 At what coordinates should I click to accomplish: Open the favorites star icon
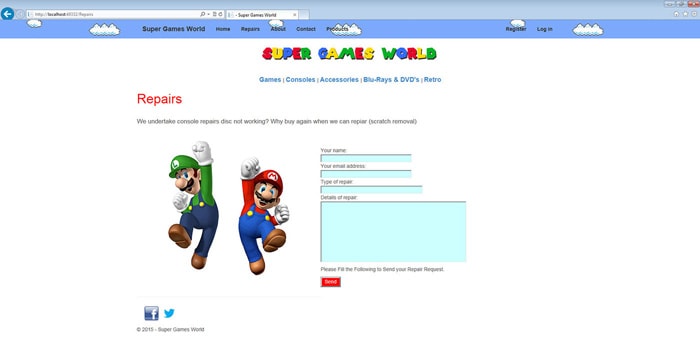pyautogui.click(x=685, y=14)
